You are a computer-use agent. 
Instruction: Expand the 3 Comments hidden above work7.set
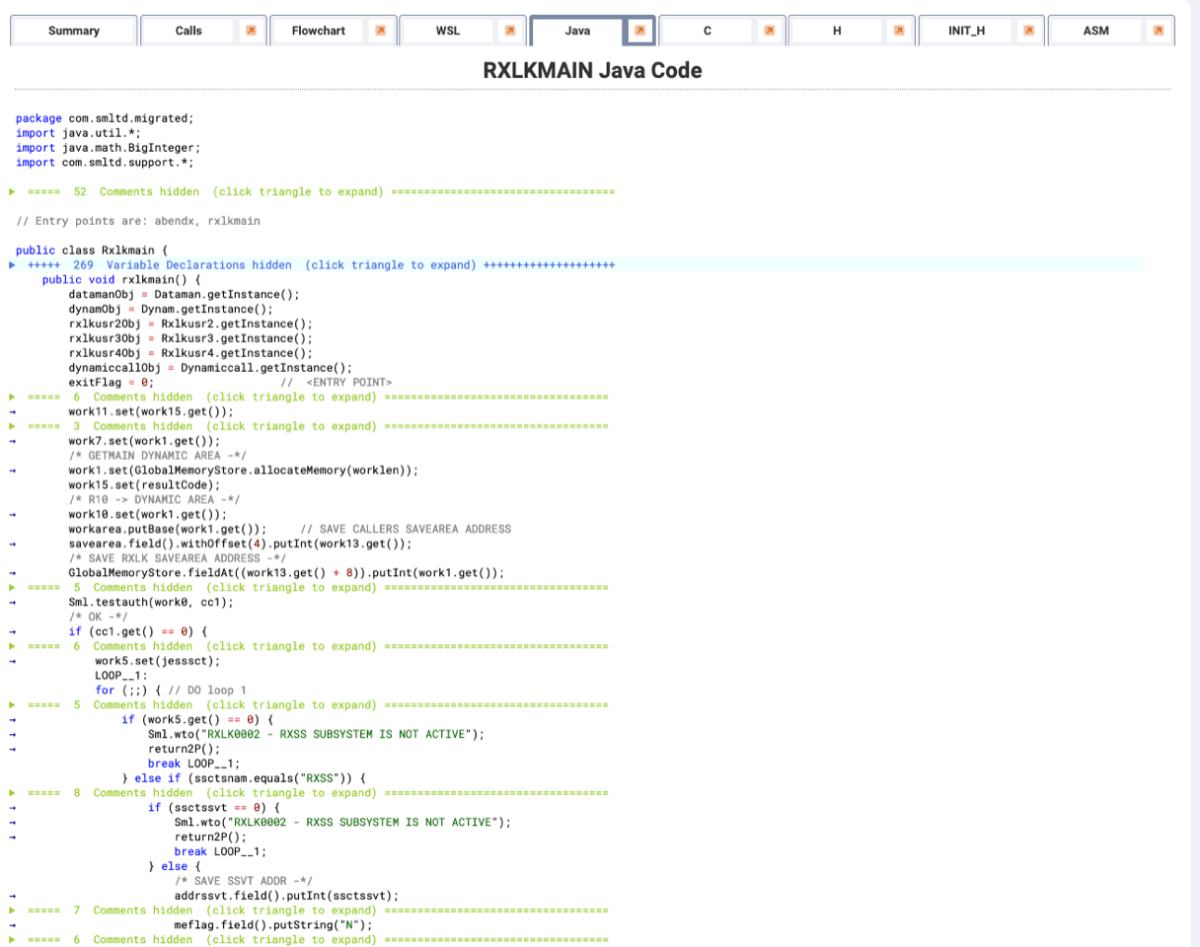tap(11, 426)
